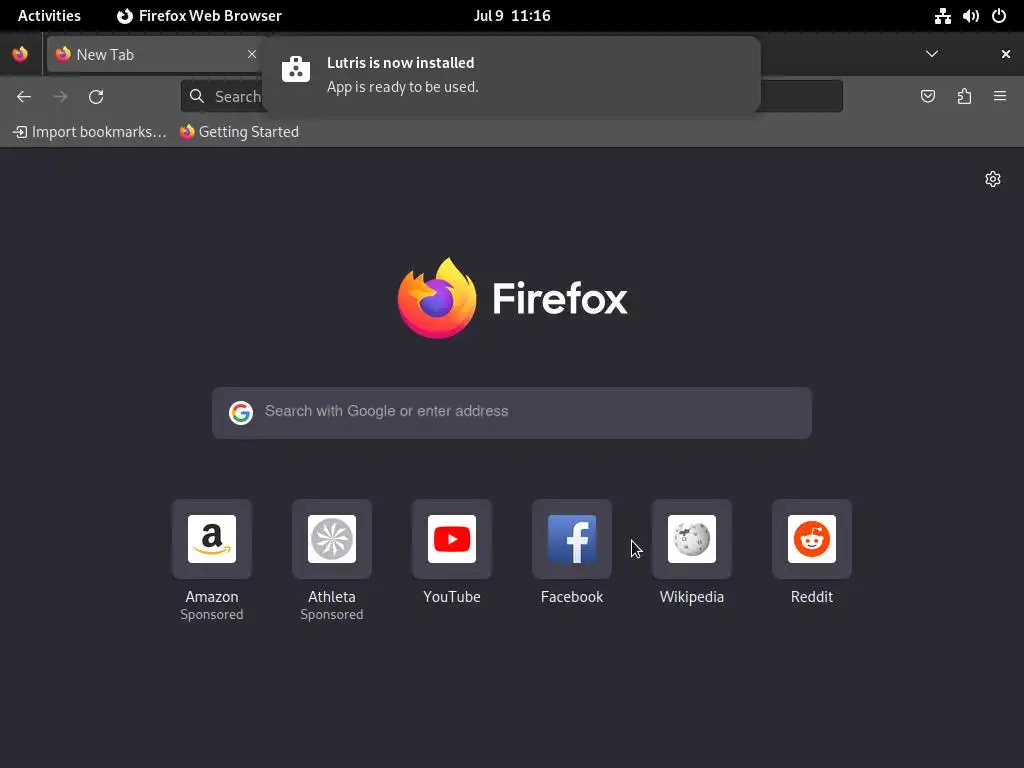Close the Firefox window with X
Screen dimensions: 1024x768
point(1006,54)
